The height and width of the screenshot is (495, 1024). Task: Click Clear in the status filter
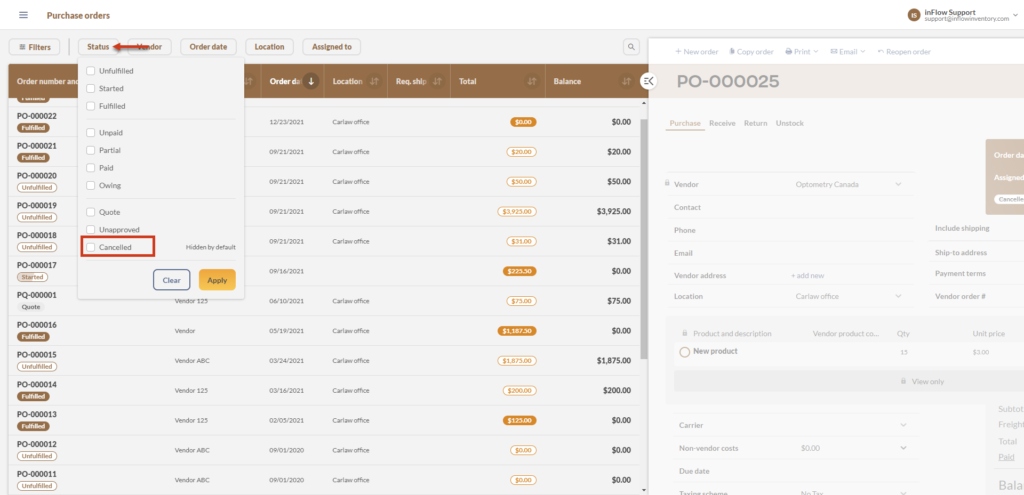(172, 279)
